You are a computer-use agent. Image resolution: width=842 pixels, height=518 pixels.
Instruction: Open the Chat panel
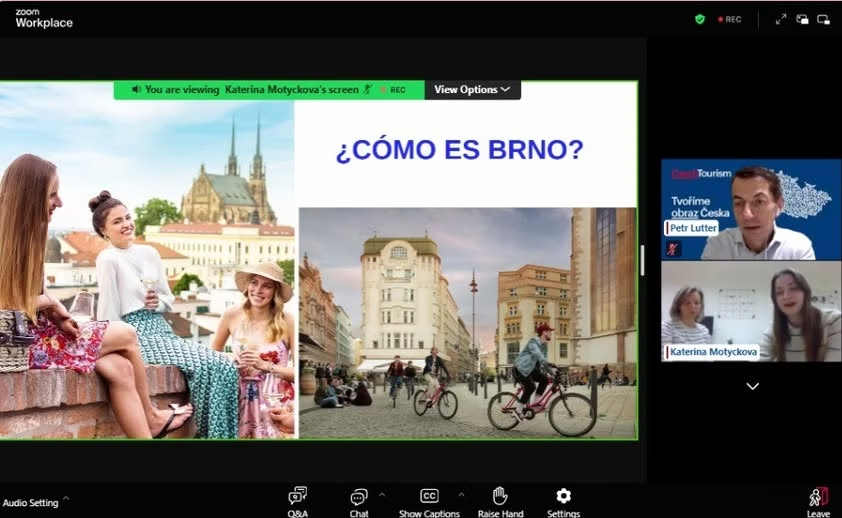pos(359,501)
